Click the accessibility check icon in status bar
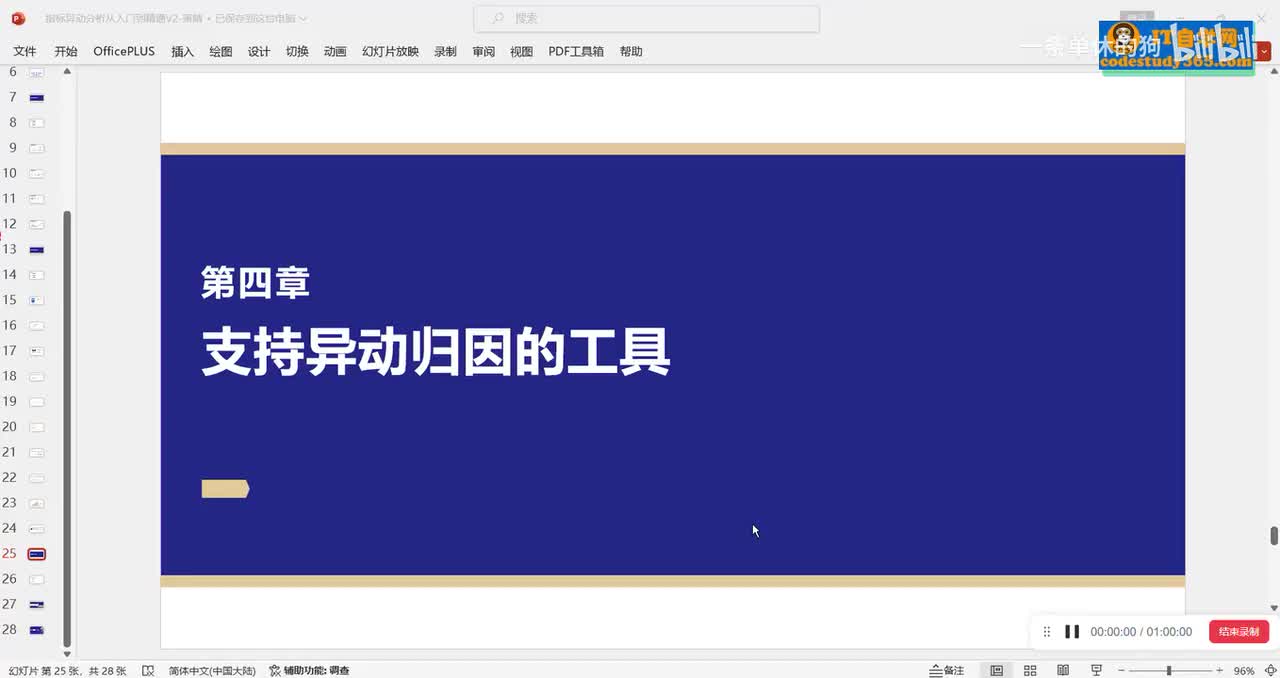The image size is (1280, 678). click(x=275, y=670)
